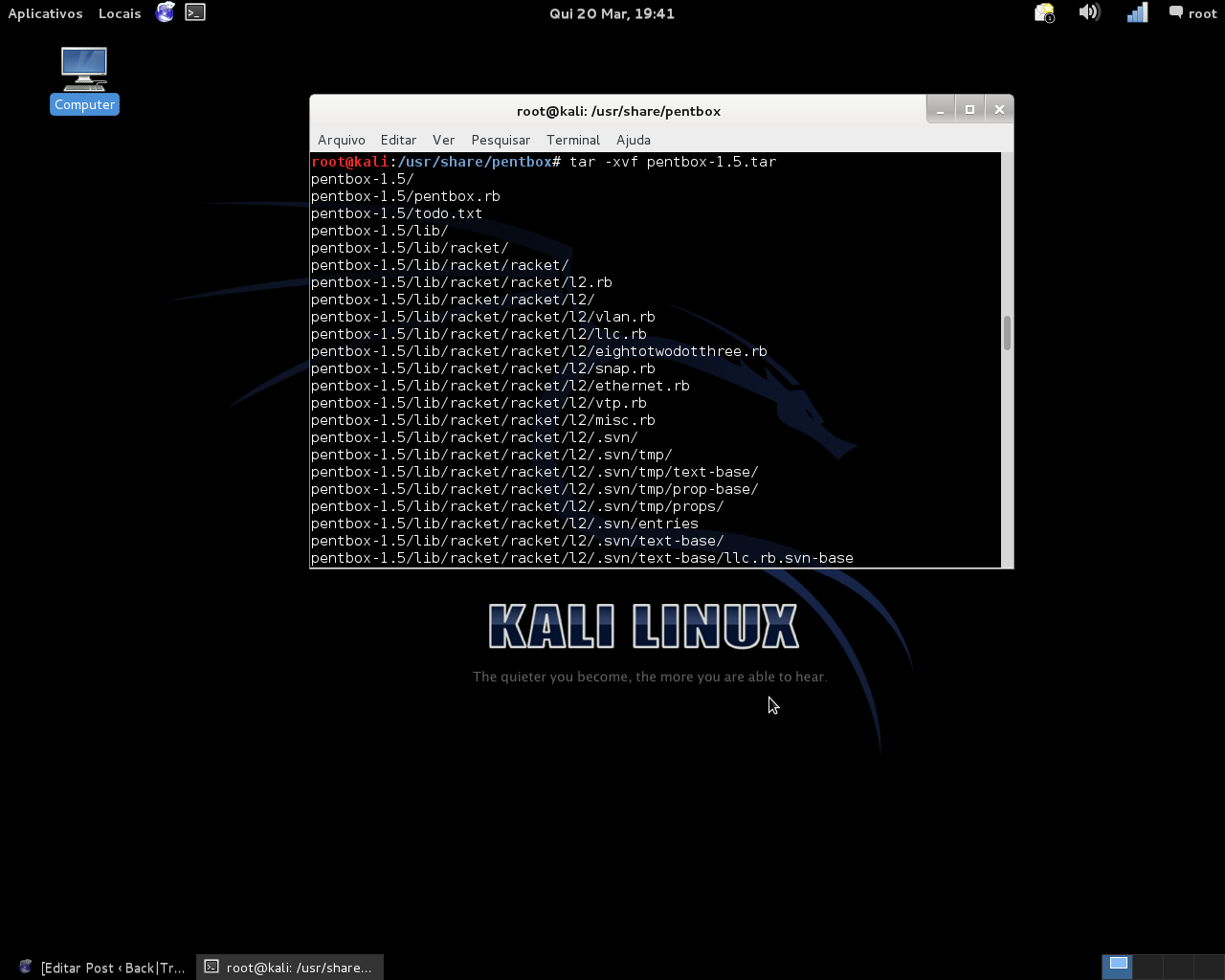
Task: Click the line ending l2/snap.rb
Action: click(x=483, y=368)
